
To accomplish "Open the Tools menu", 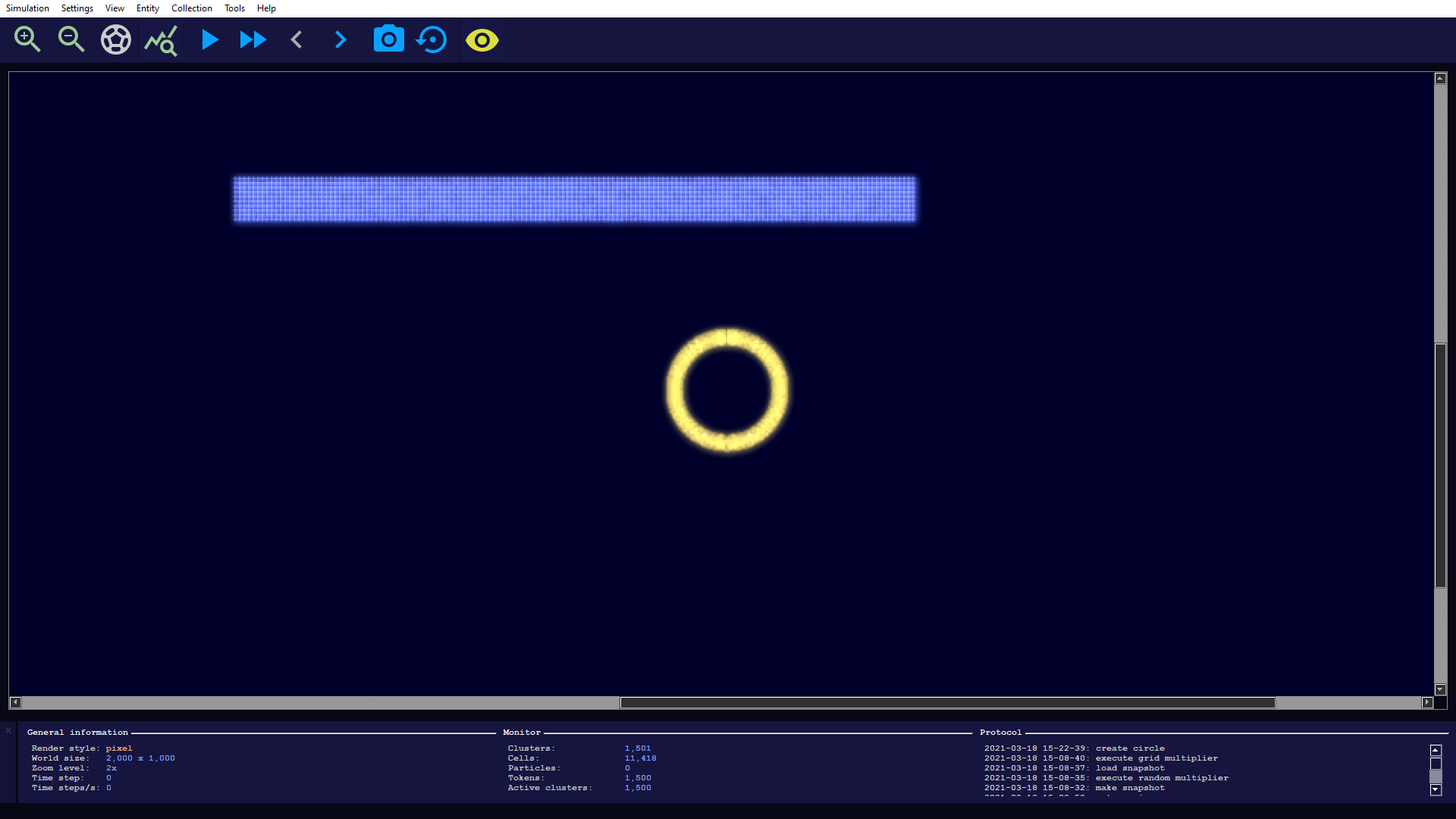I will (x=234, y=8).
